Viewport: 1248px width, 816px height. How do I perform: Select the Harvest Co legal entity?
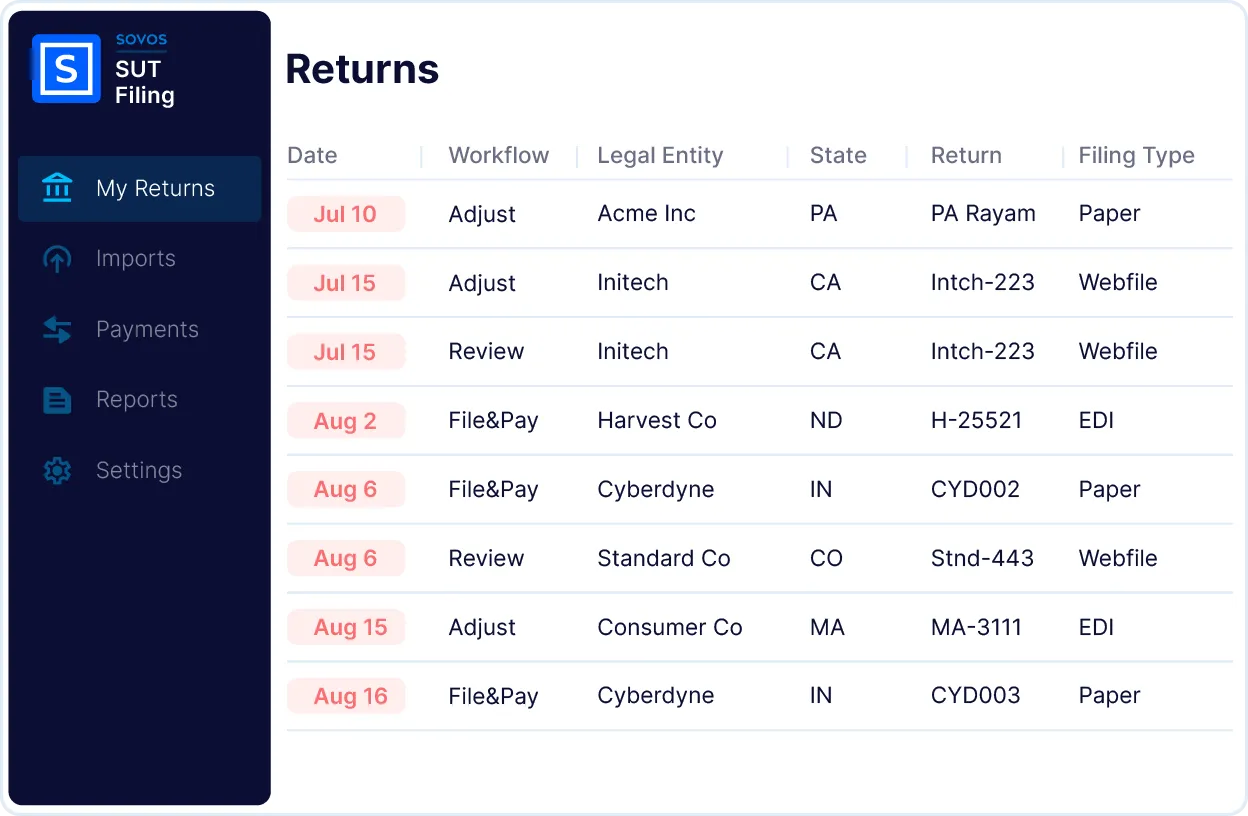click(656, 421)
